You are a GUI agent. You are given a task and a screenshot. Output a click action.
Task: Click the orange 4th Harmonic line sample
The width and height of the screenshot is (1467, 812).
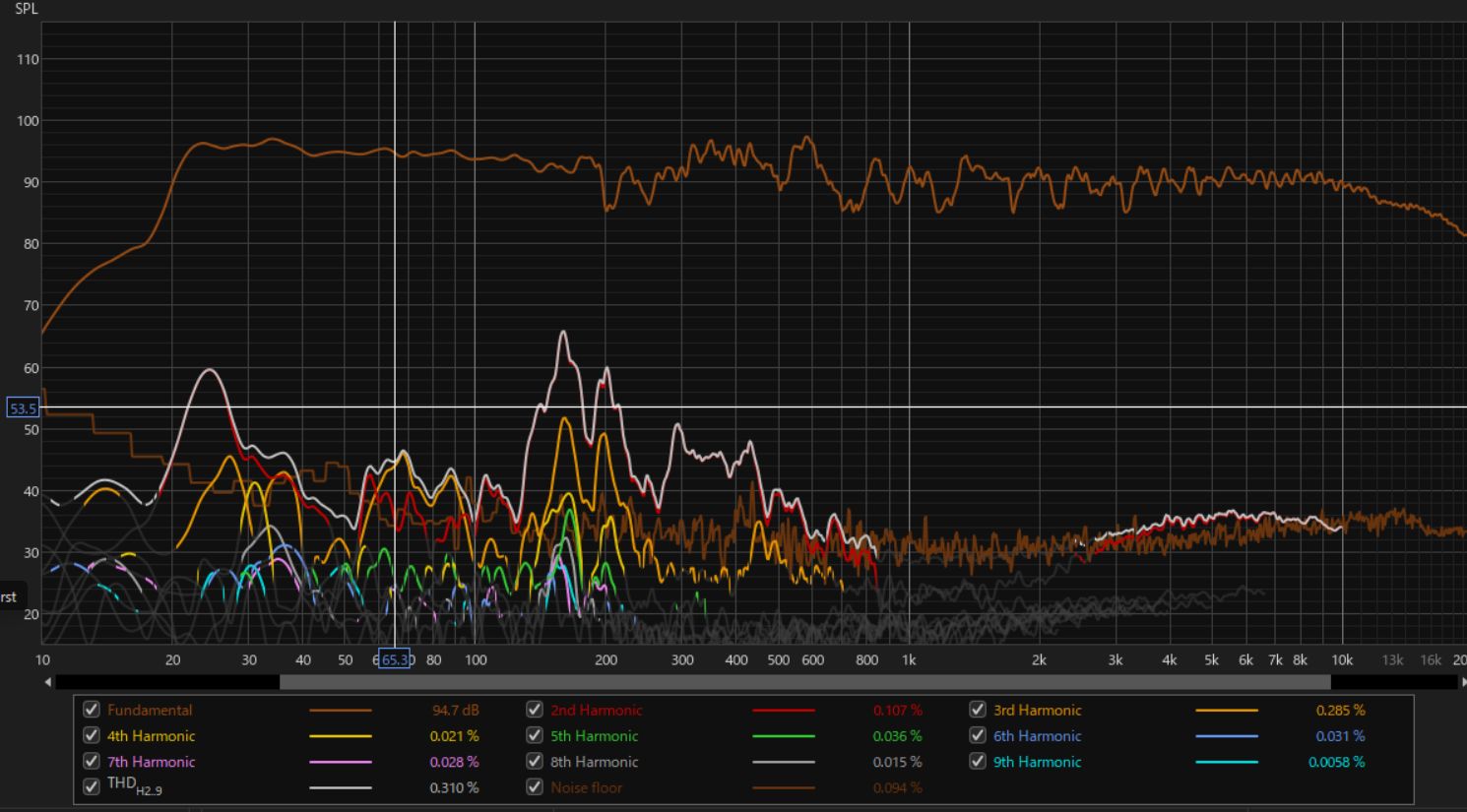pyautogui.click(x=341, y=736)
